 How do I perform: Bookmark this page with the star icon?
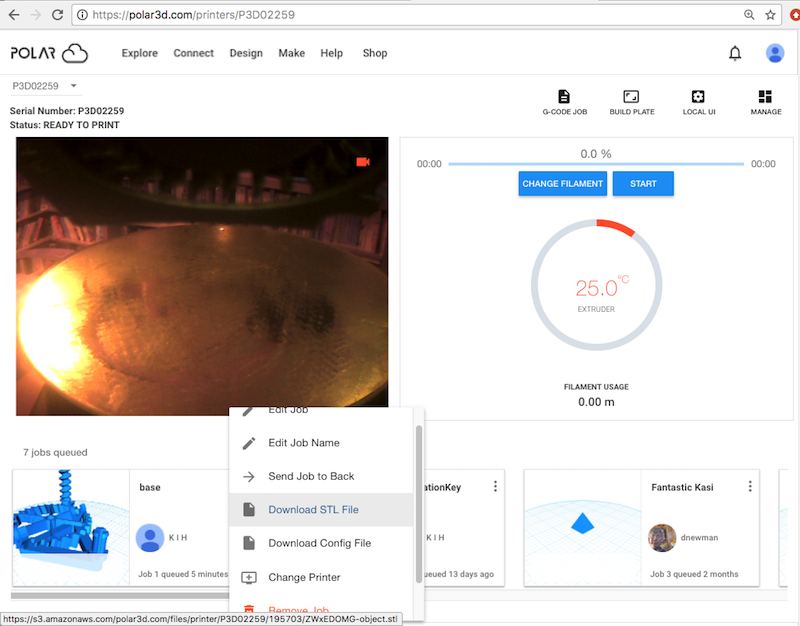[x=770, y=15]
